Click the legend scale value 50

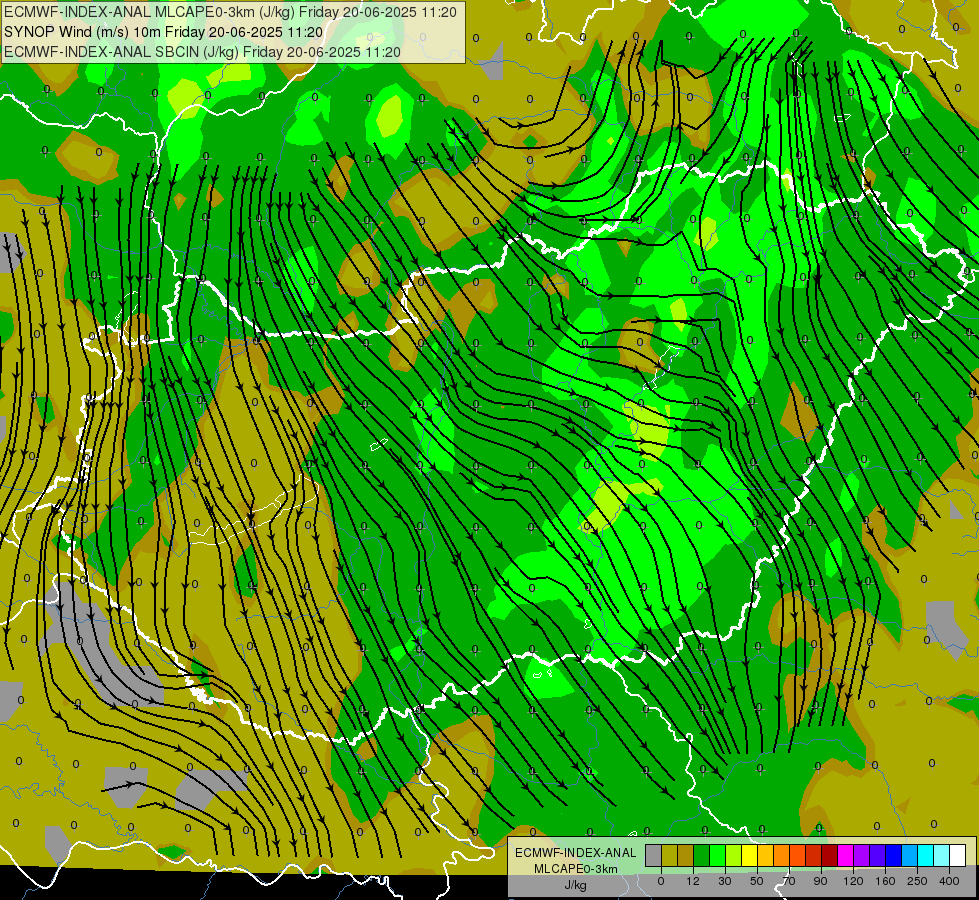(757, 881)
